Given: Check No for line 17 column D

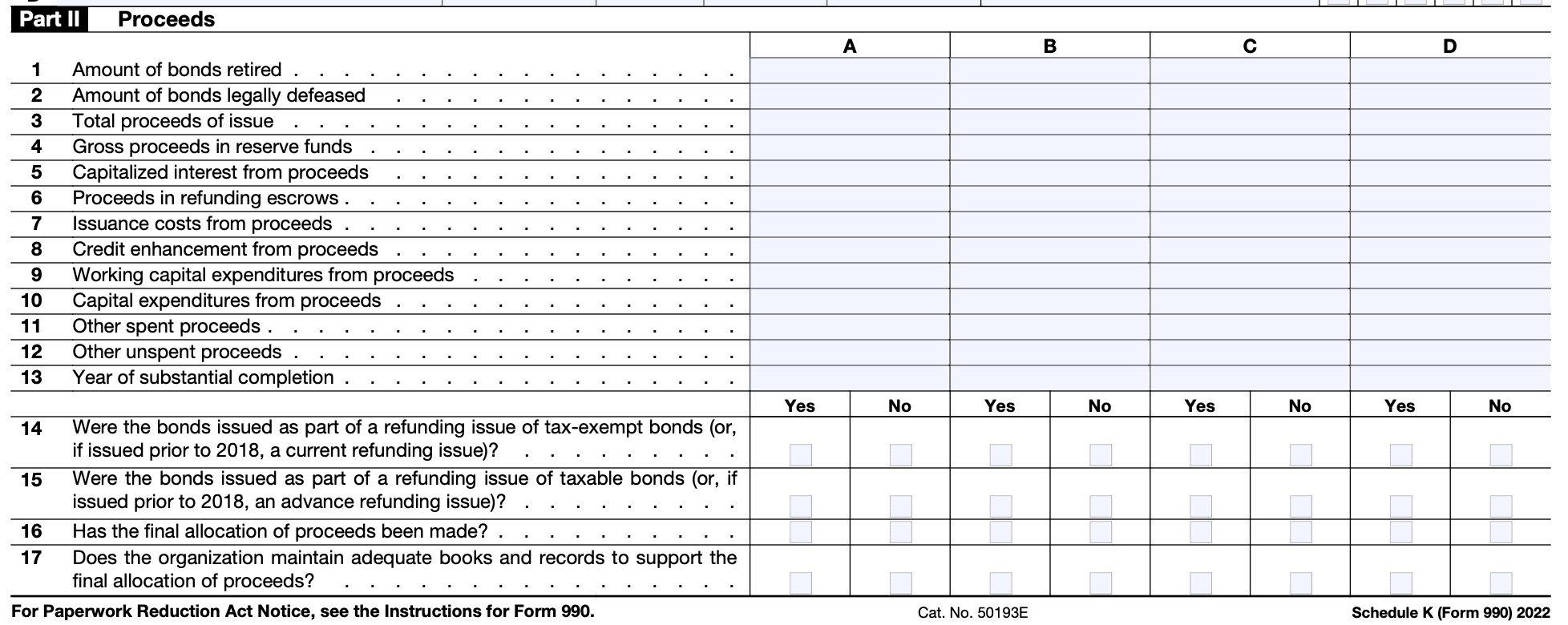Looking at the screenshot, I should (1500, 583).
